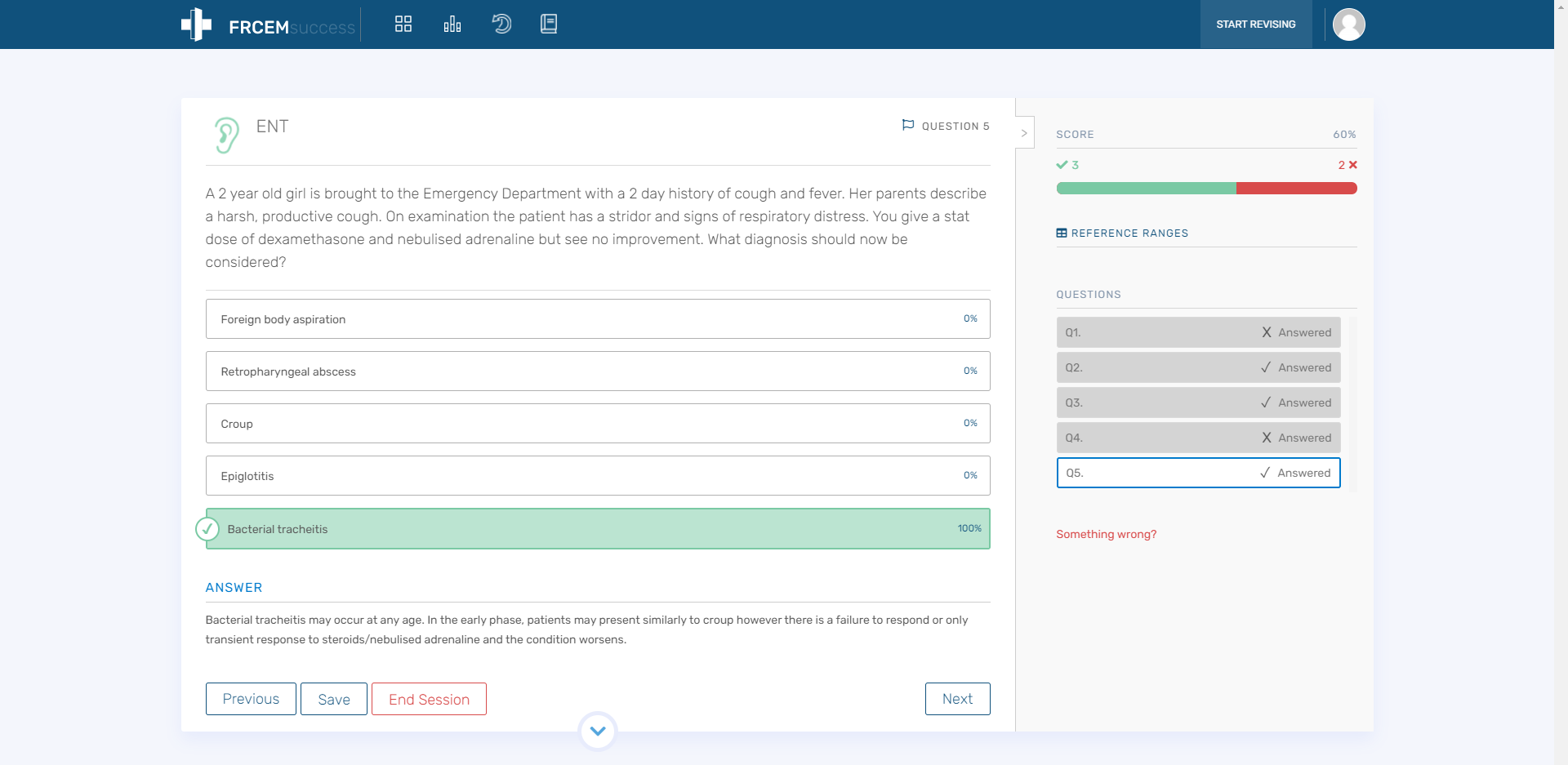Image resolution: width=1568 pixels, height=765 pixels.
Task: Expand more content with the down chevron
Action: click(x=598, y=731)
